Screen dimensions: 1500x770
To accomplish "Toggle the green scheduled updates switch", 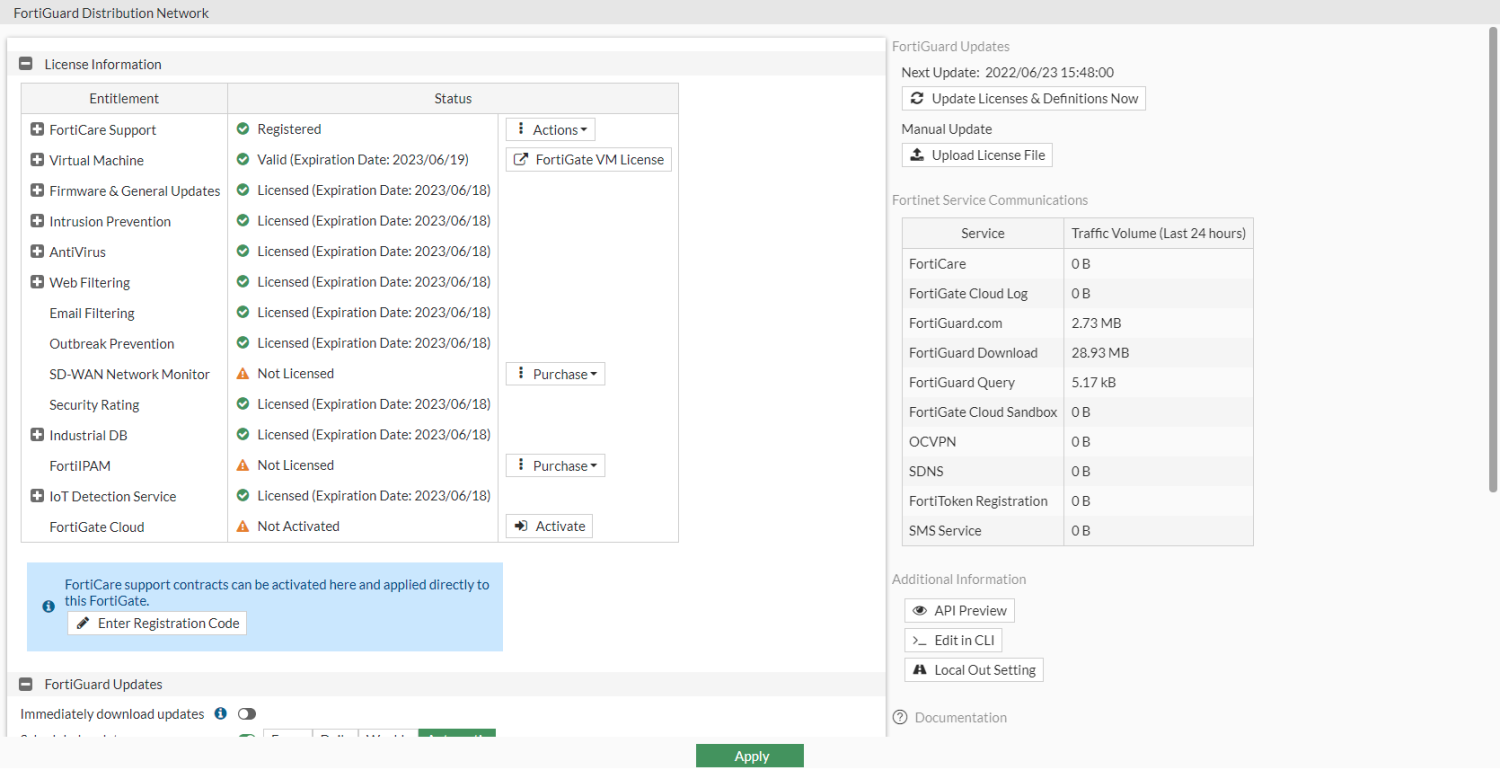I will pyautogui.click(x=247, y=739).
